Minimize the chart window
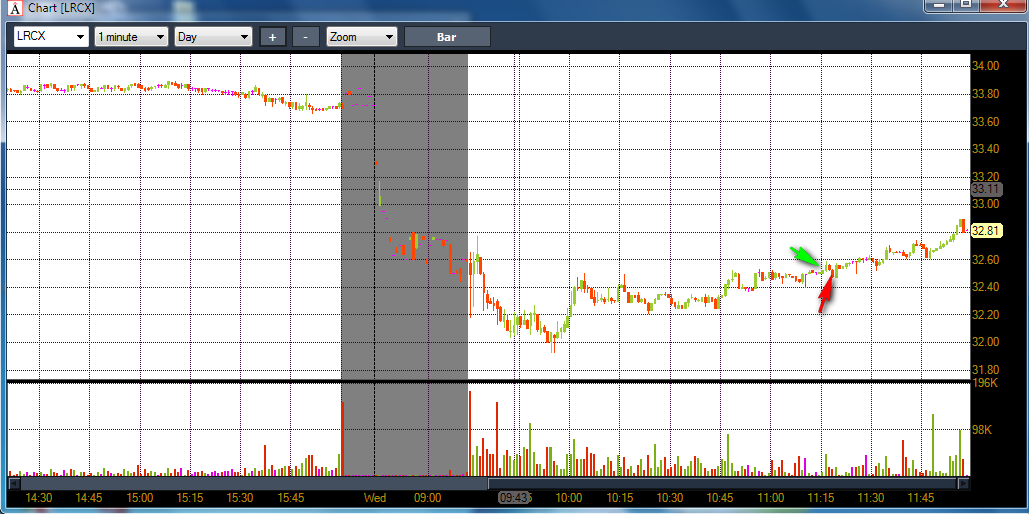1029x514 pixels. point(940,4)
